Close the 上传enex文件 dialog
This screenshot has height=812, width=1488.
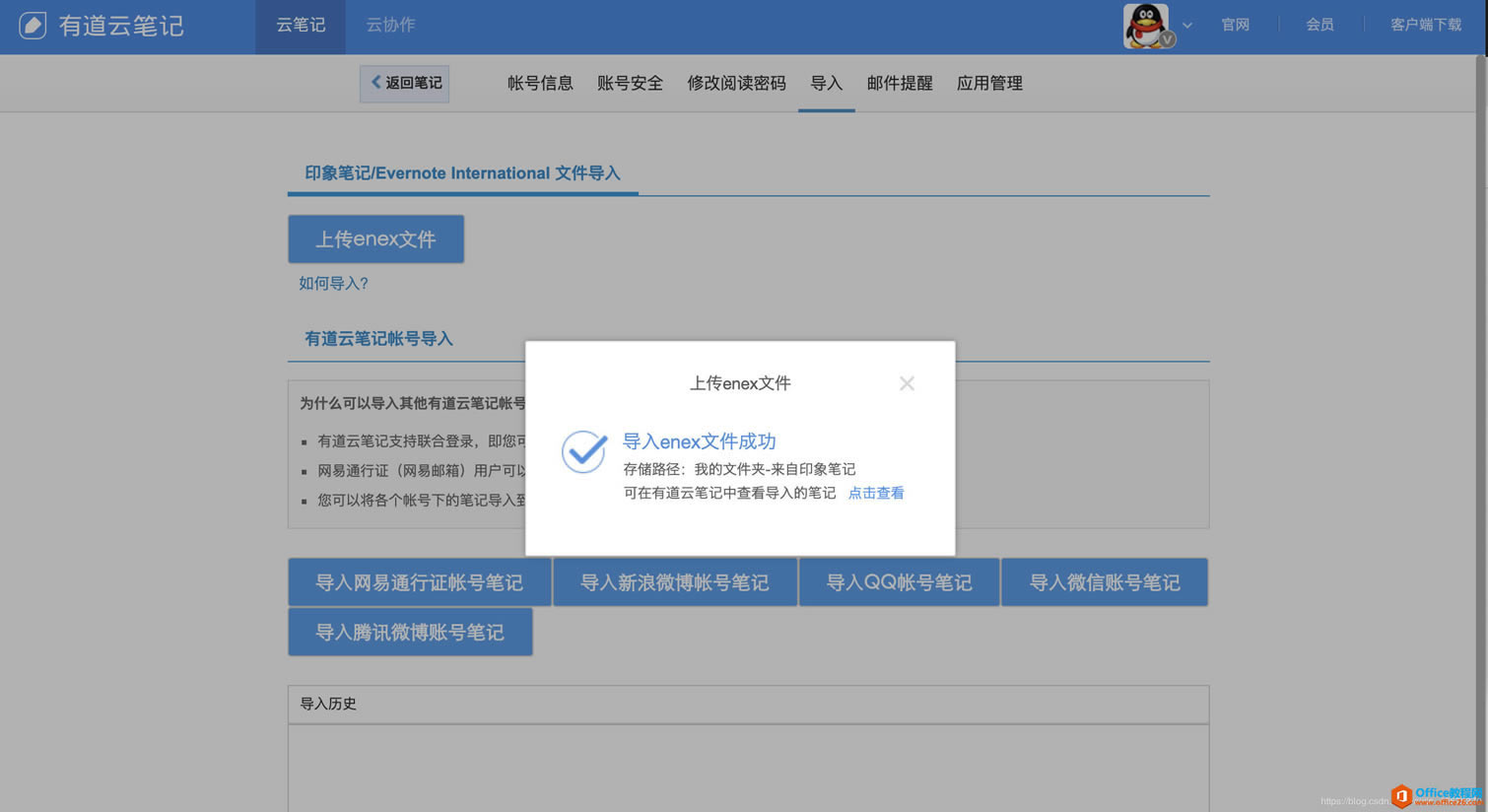click(x=907, y=383)
